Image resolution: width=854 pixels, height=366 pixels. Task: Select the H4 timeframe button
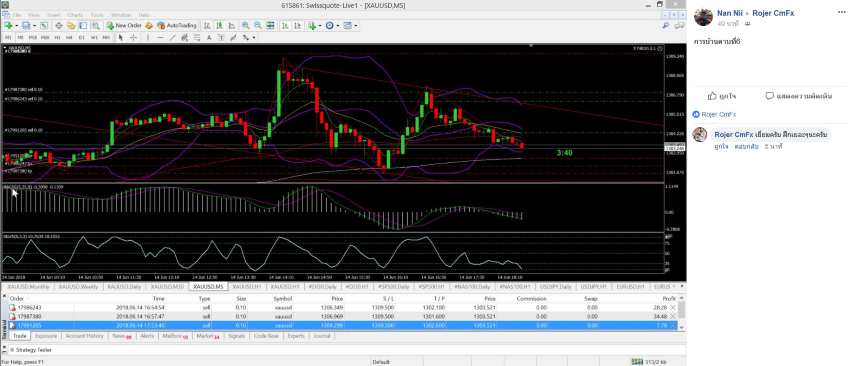pos(69,38)
